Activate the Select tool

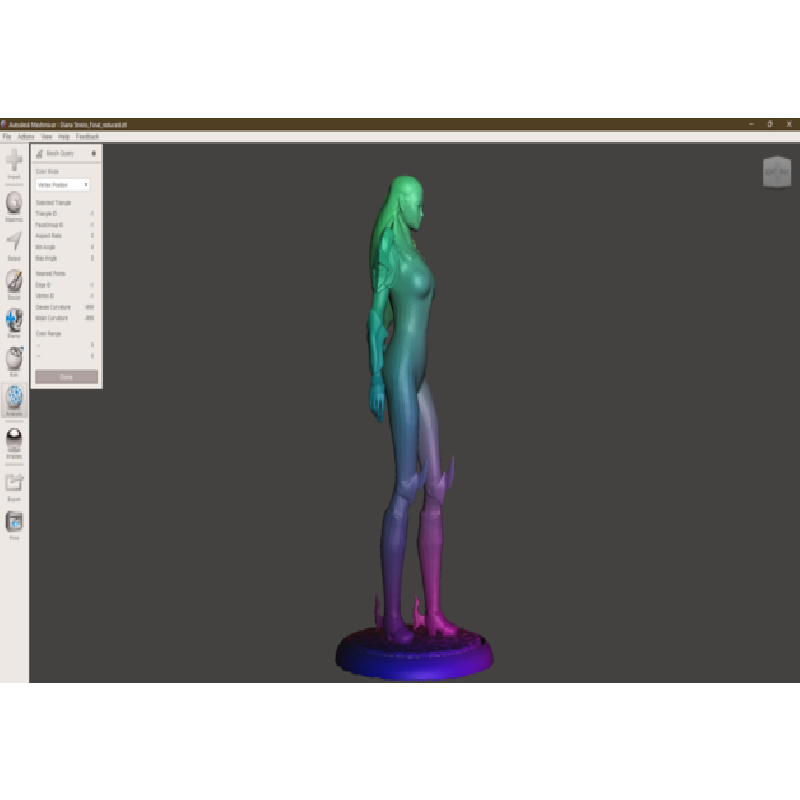[14, 243]
